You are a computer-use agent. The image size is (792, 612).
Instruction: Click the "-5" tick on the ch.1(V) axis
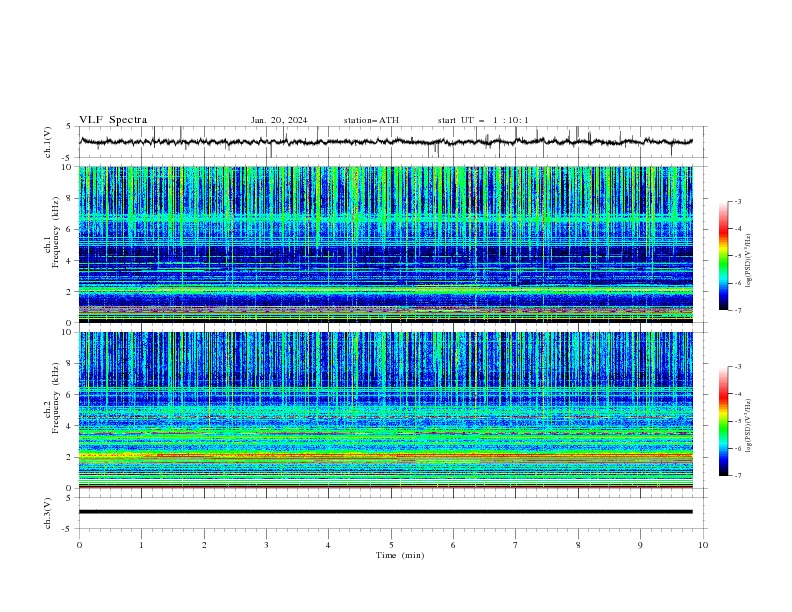[67, 158]
